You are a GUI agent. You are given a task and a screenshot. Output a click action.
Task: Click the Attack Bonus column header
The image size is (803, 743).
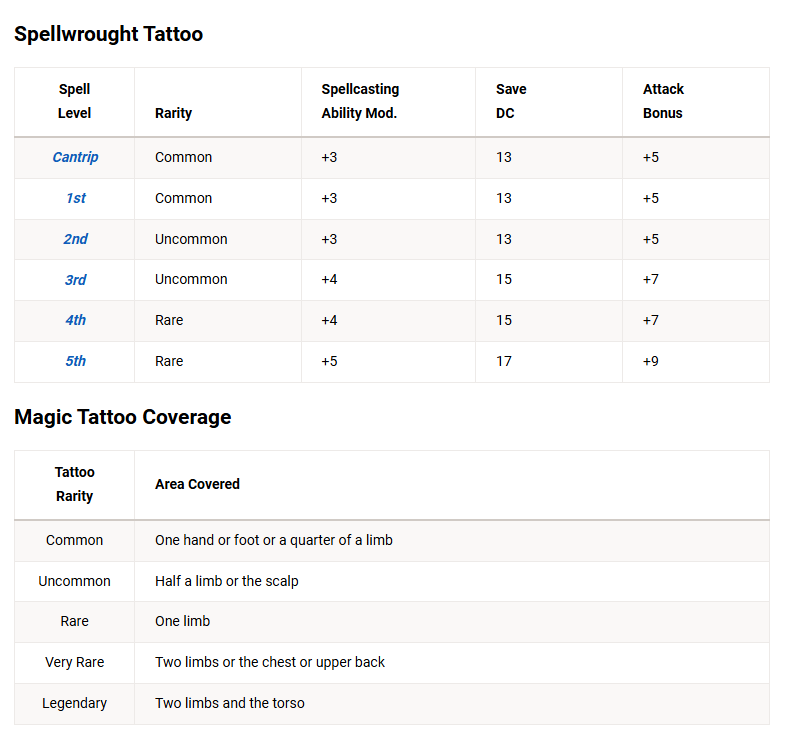[663, 101]
